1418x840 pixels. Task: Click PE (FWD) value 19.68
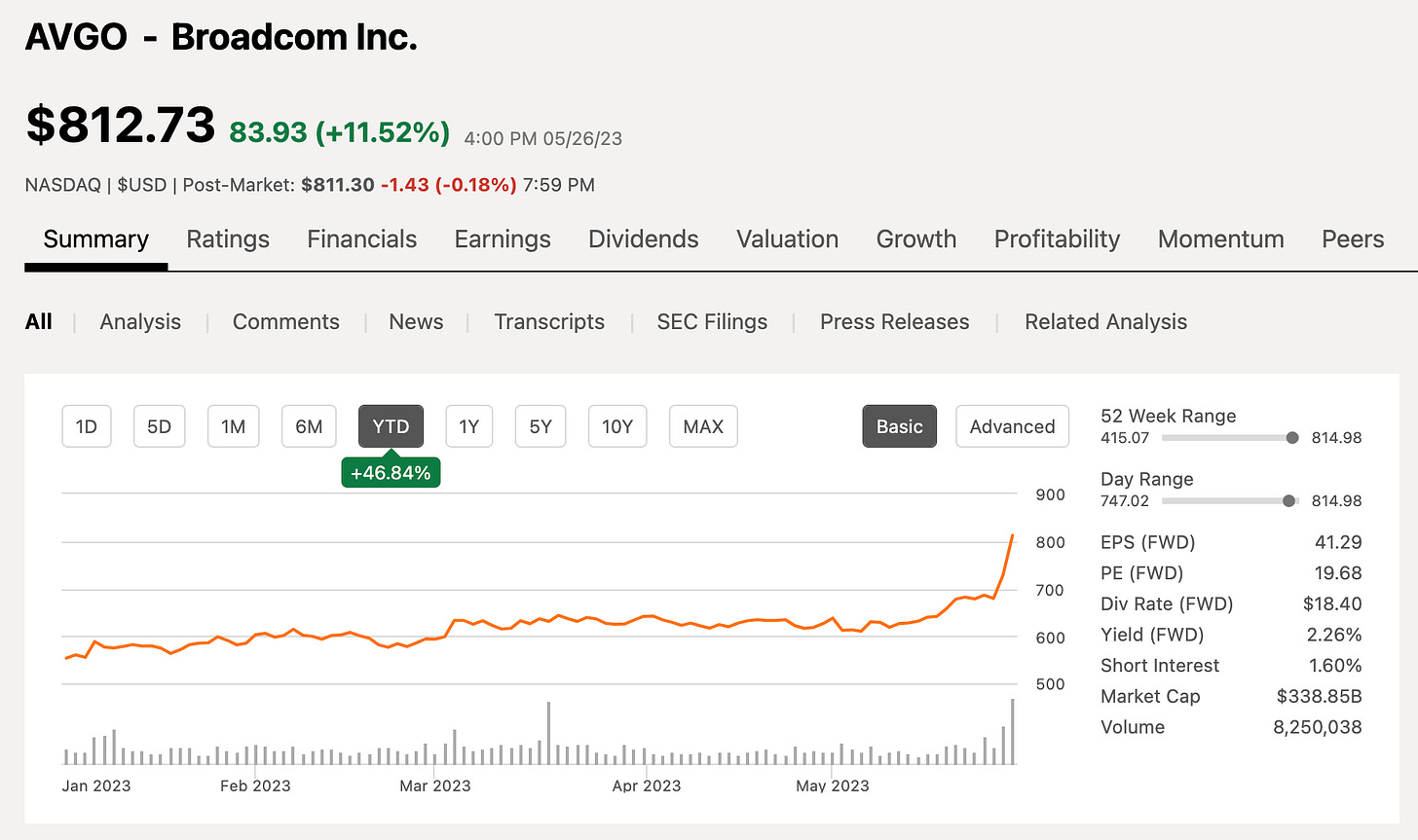[1338, 573]
